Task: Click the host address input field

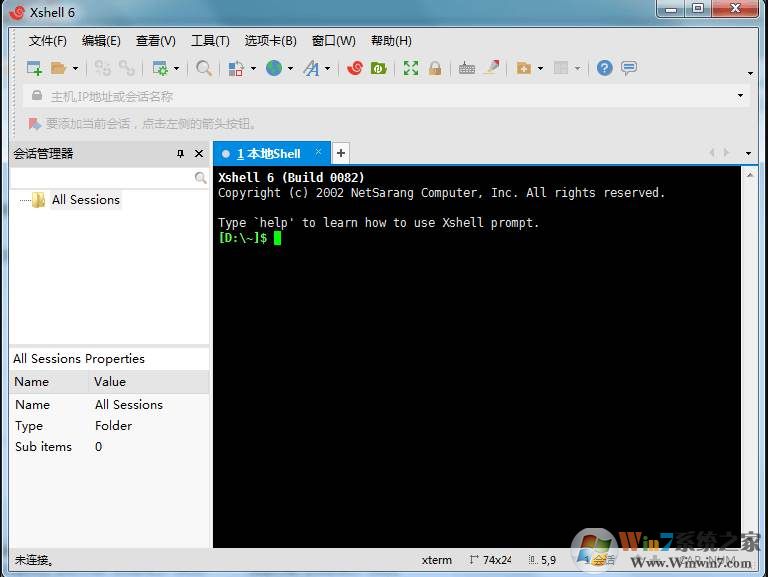Action: tap(380, 96)
